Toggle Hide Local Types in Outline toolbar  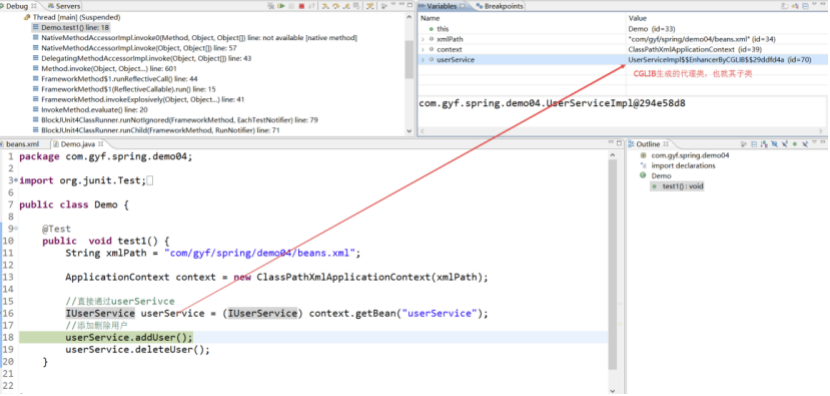[x=805, y=144]
